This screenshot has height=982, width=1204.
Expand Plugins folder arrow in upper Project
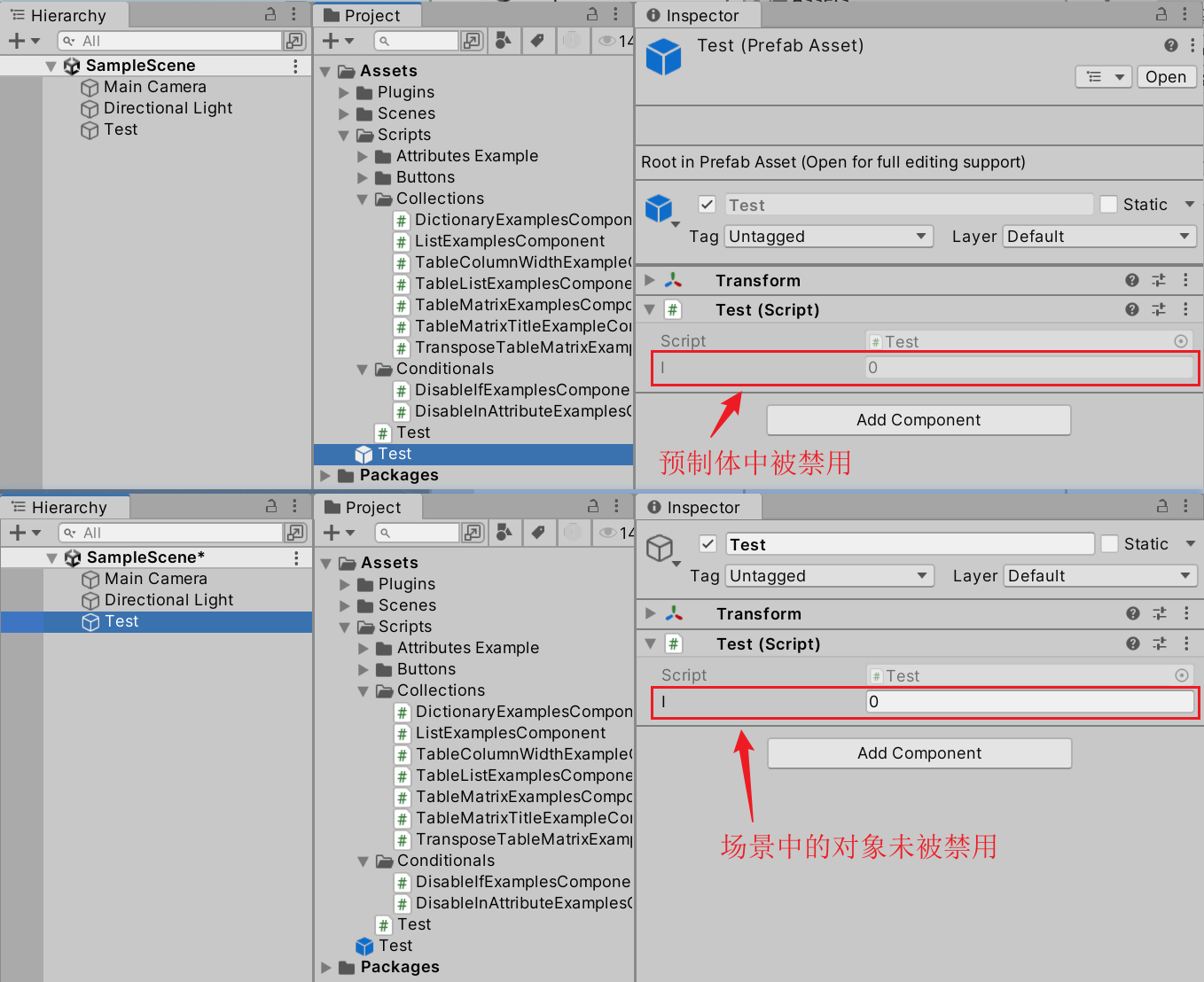pyautogui.click(x=344, y=92)
